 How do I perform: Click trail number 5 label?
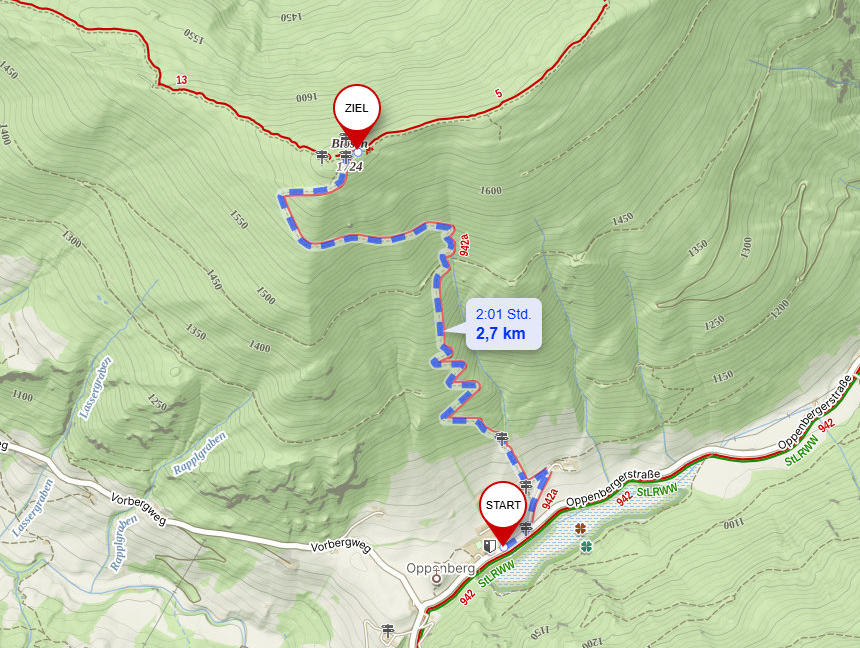[x=499, y=93]
